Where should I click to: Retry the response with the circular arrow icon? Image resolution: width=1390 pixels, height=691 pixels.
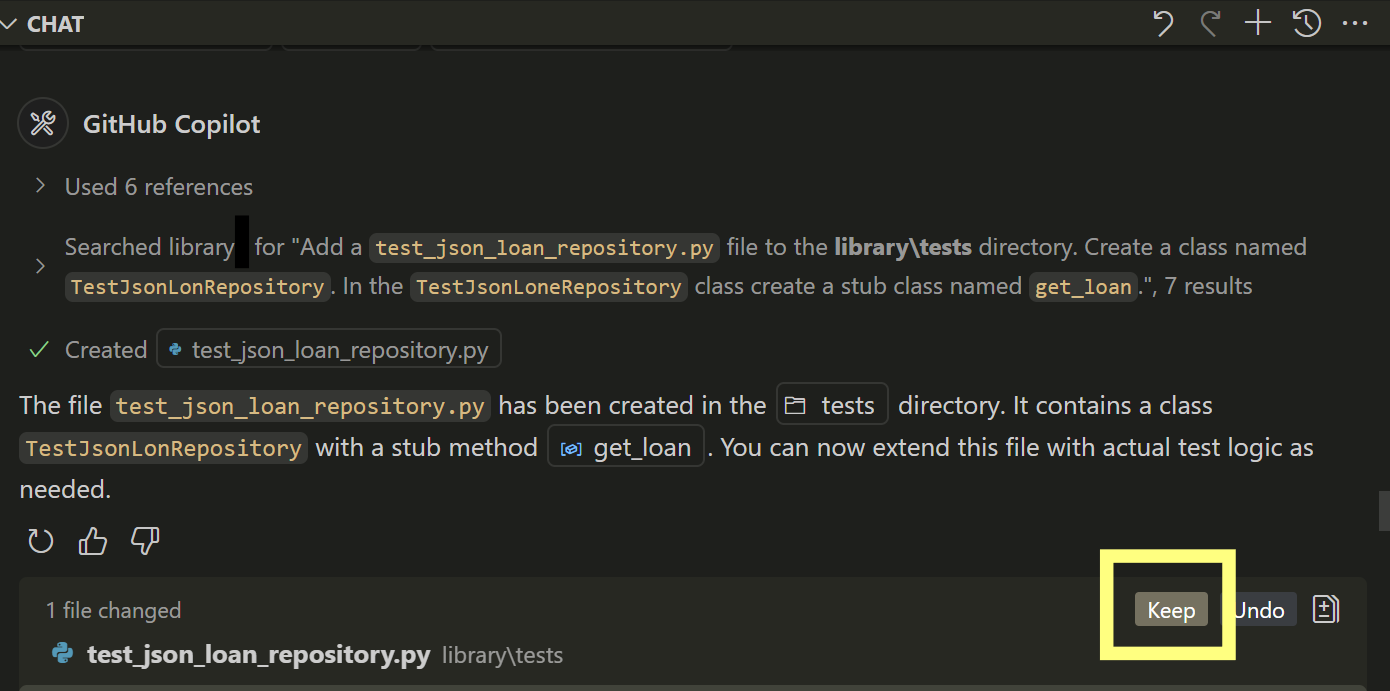click(x=40, y=541)
